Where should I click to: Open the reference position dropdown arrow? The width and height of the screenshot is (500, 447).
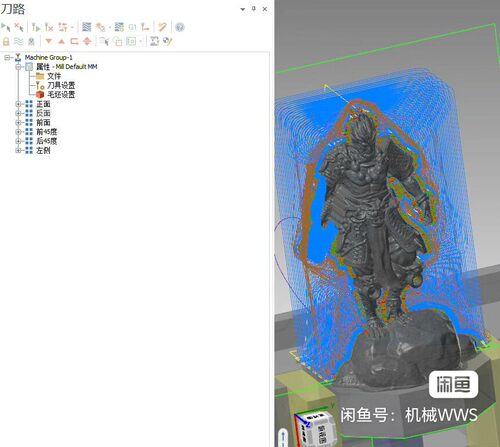tap(141, 41)
